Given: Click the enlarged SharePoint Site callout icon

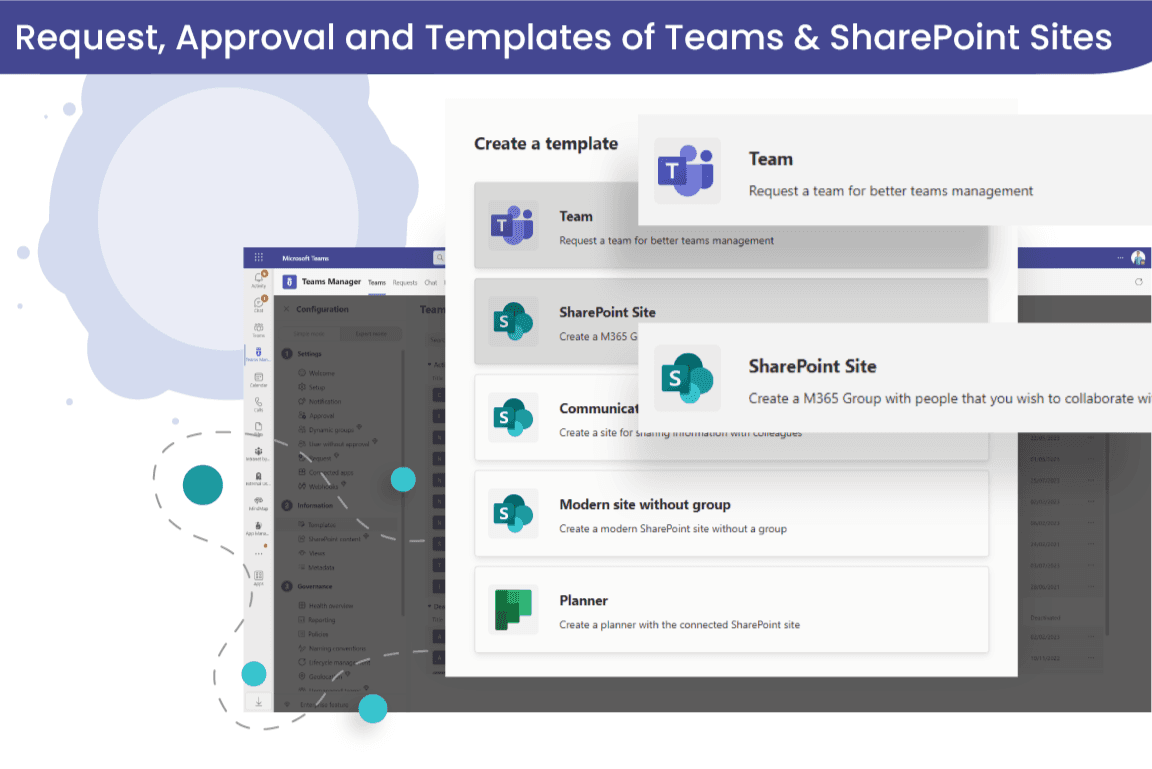Looking at the screenshot, I should (x=686, y=378).
